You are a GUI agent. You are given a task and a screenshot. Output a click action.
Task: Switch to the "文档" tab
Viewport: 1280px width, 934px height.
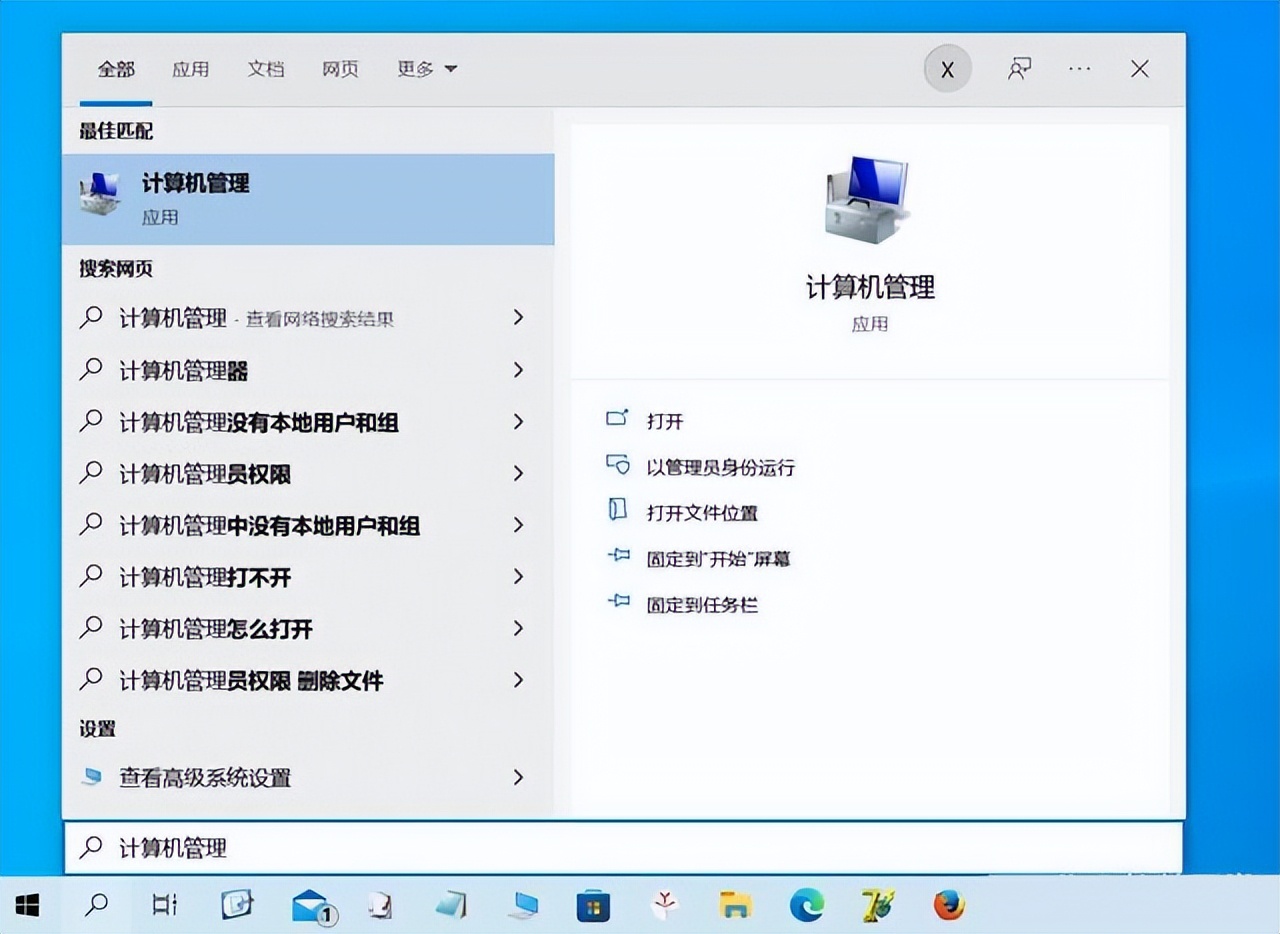pos(265,68)
